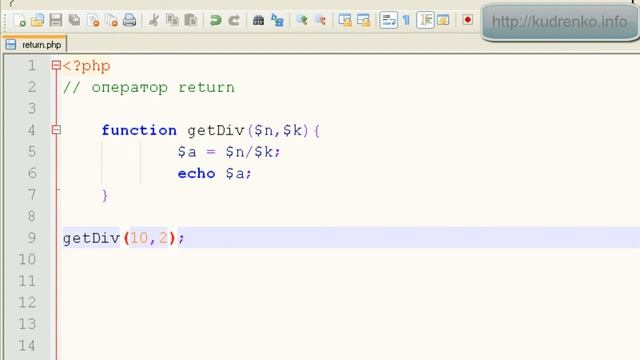This screenshot has height=360, width=640.
Task: Click the 'function' keyword on line 4
Action: pyautogui.click(x=139, y=130)
